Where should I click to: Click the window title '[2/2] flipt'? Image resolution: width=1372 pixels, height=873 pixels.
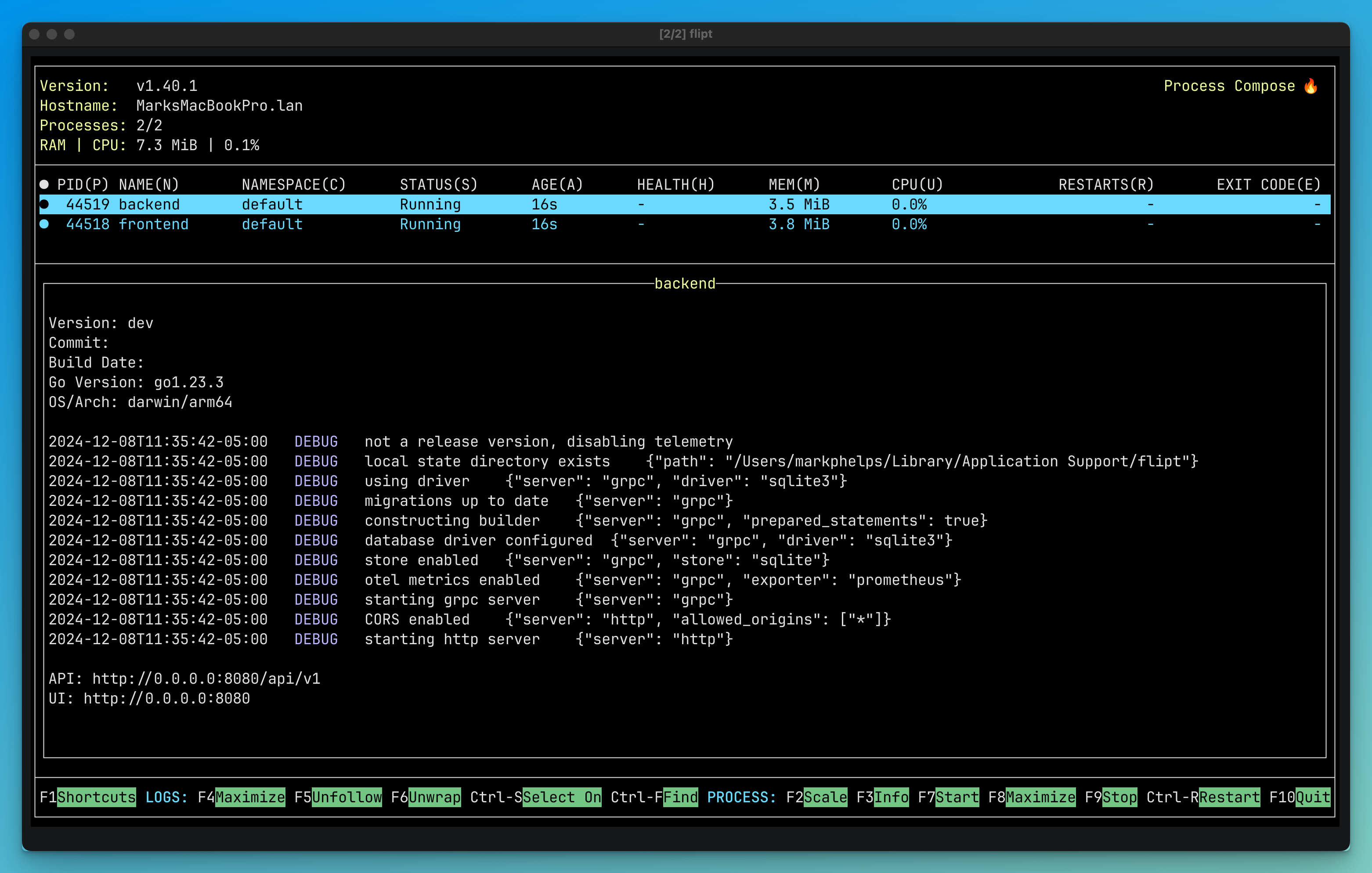click(x=686, y=34)
